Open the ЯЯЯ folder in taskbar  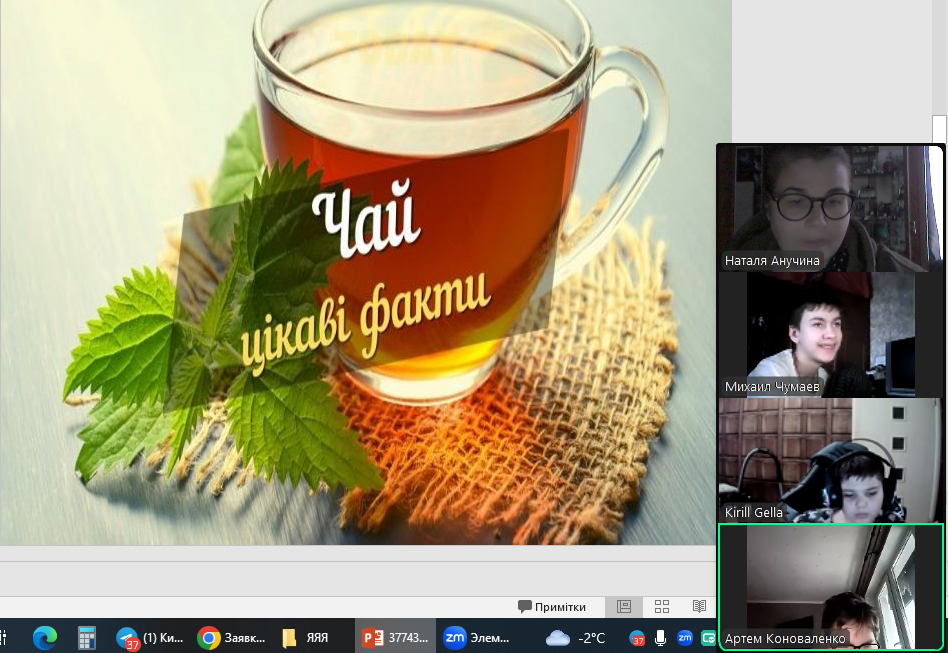[x=307, y=638]
